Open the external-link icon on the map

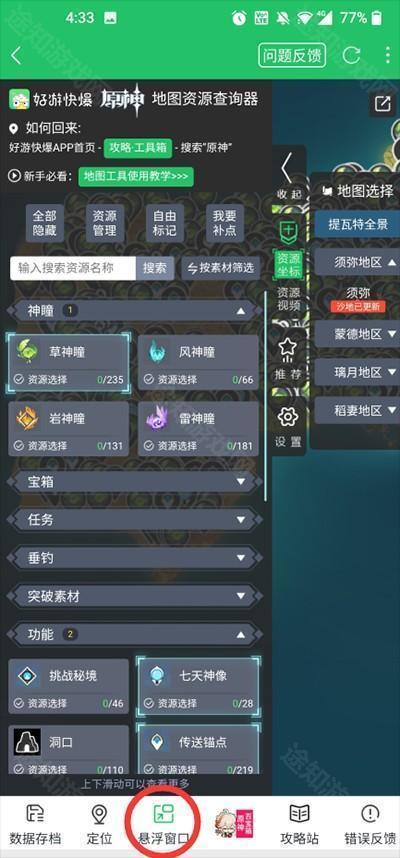coord(382,103)
